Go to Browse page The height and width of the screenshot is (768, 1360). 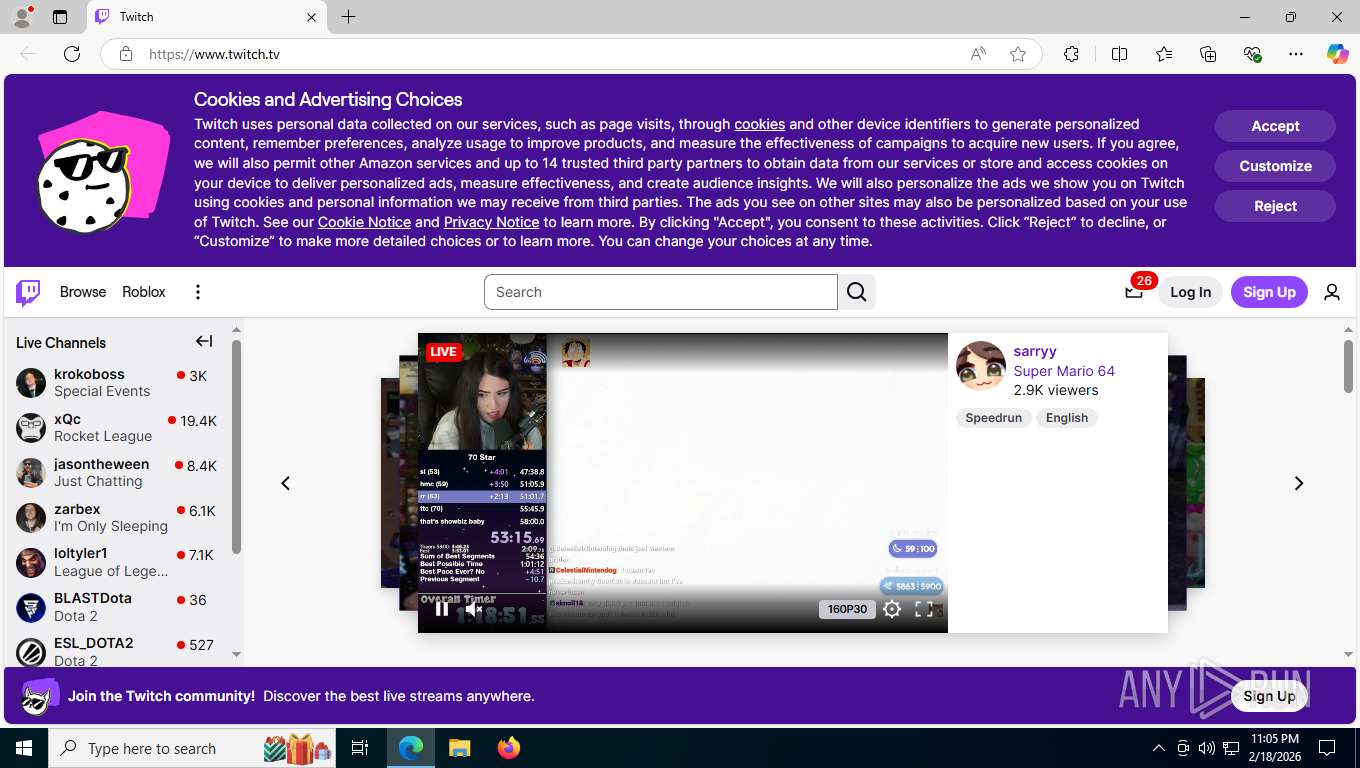coord(83,292)
